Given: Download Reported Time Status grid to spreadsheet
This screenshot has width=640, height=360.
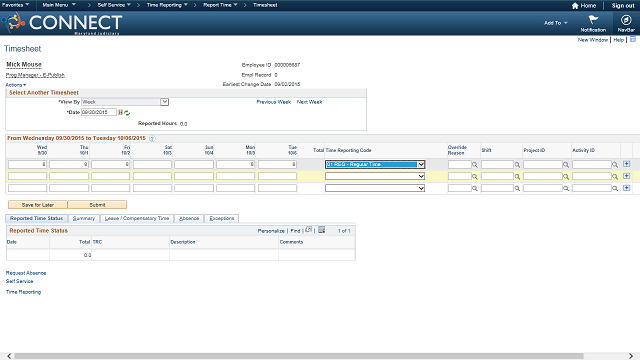Looking at the screenshot, I should [322, 230].
